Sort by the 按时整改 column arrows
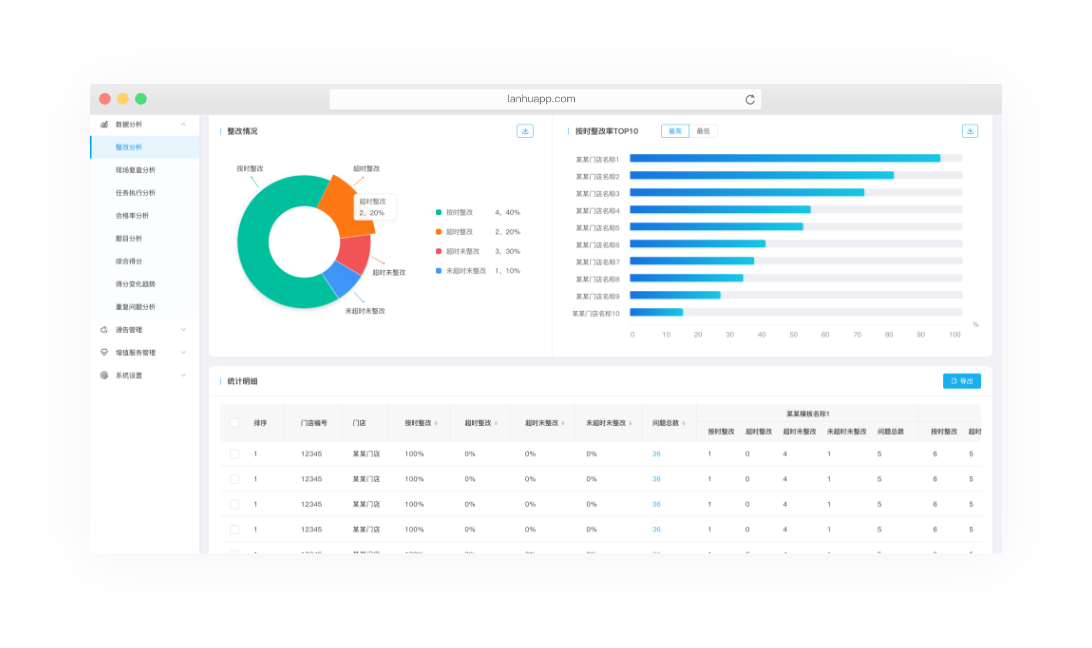Viewport: 1092px width, 648px height. coord(436,423)
